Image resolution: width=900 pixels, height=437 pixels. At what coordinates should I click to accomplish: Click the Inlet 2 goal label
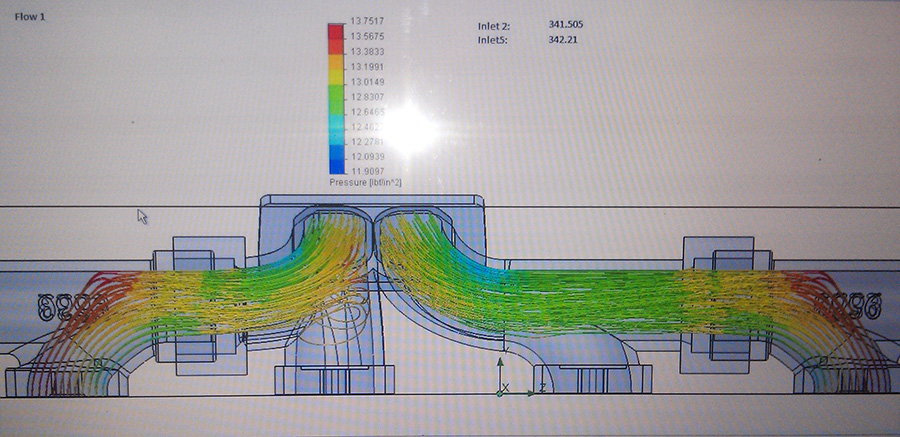[x=497, y=25]
